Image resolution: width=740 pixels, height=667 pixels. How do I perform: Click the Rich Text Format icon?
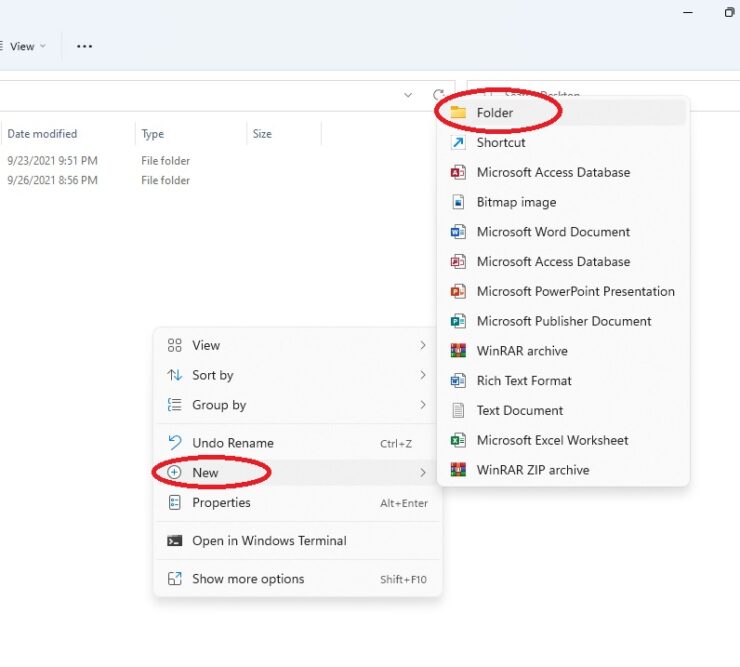pyautogui.click(x=458, y=380)
